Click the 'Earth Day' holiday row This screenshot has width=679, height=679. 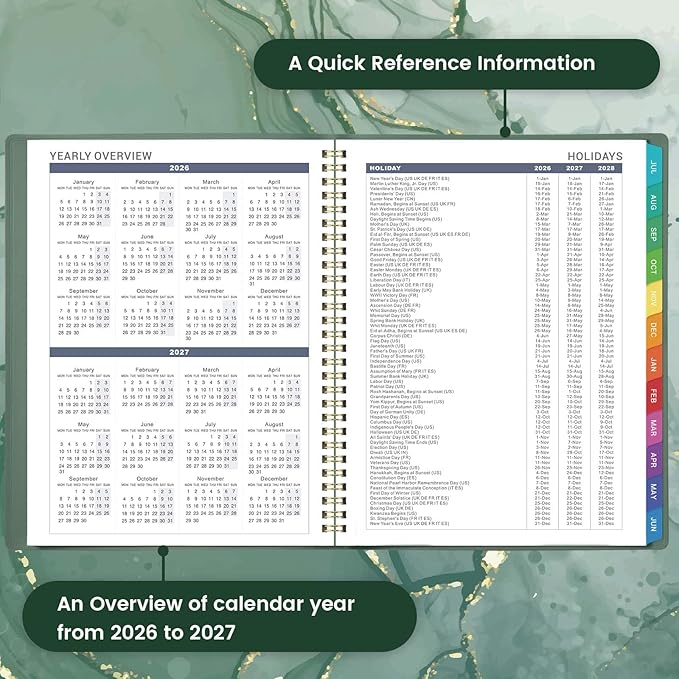click(494, 275)
